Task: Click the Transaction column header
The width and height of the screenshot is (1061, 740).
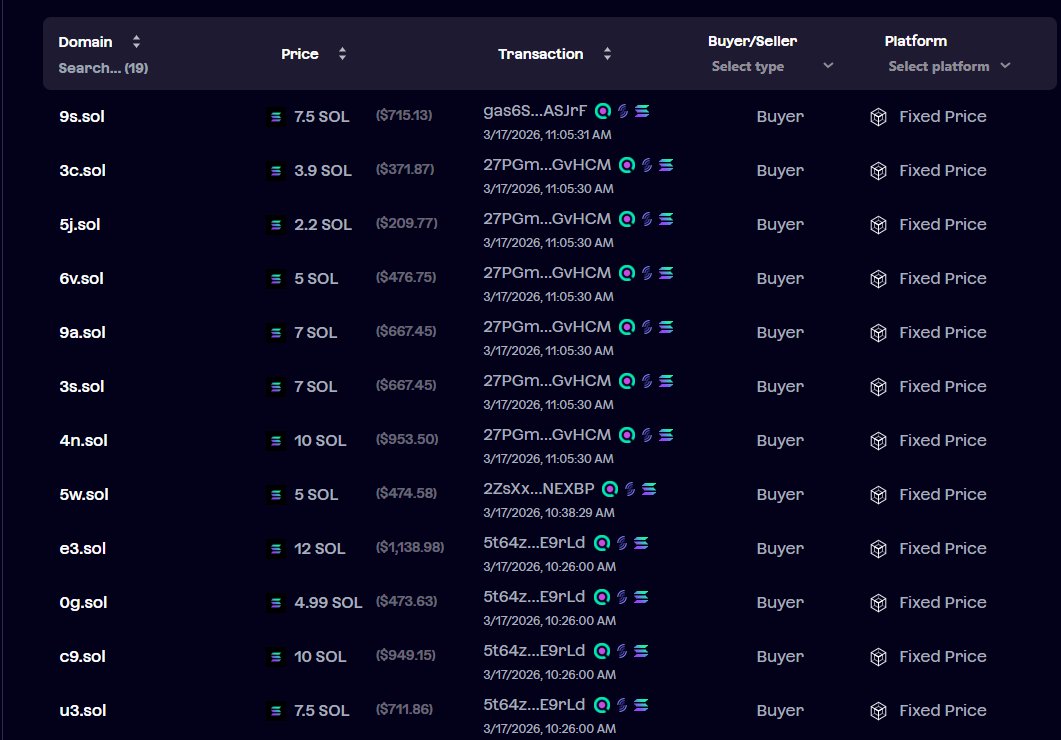Action: [x=540, y=54]
